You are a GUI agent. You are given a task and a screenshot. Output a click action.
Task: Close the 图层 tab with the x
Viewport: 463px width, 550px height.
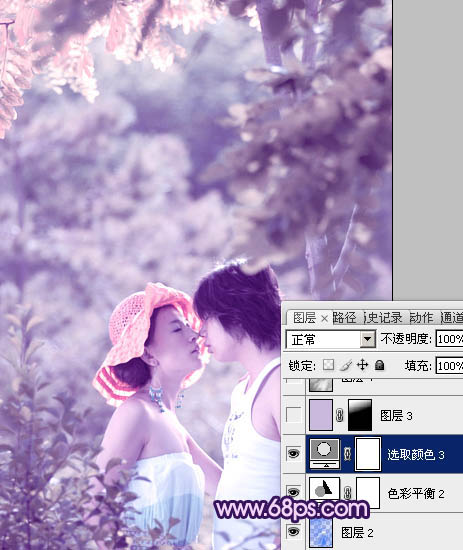click(324, 319)
